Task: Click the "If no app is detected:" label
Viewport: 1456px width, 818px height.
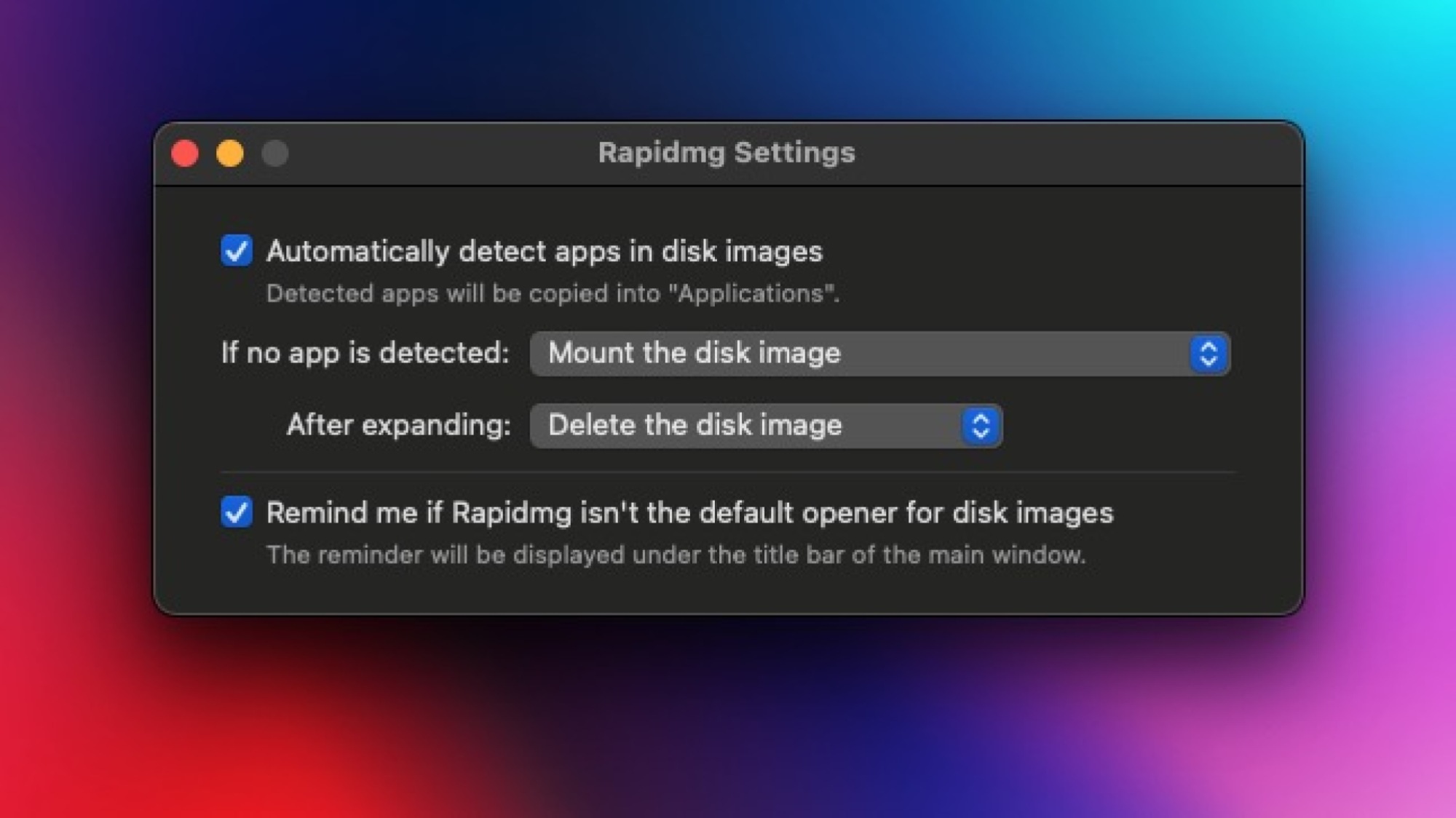Action: [365, 353]
